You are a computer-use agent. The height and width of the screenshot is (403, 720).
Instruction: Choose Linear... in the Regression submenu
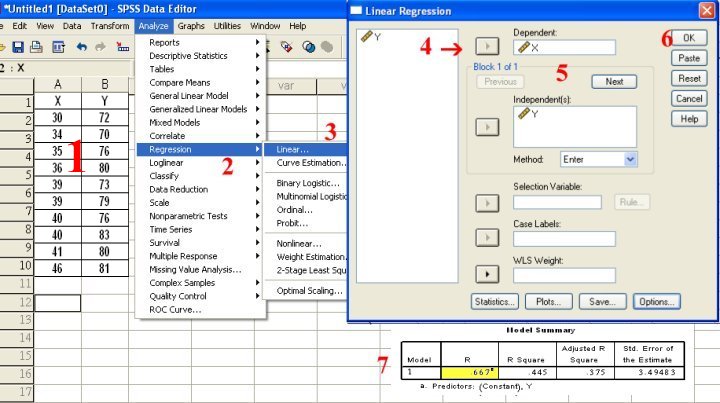coord(305,149)
